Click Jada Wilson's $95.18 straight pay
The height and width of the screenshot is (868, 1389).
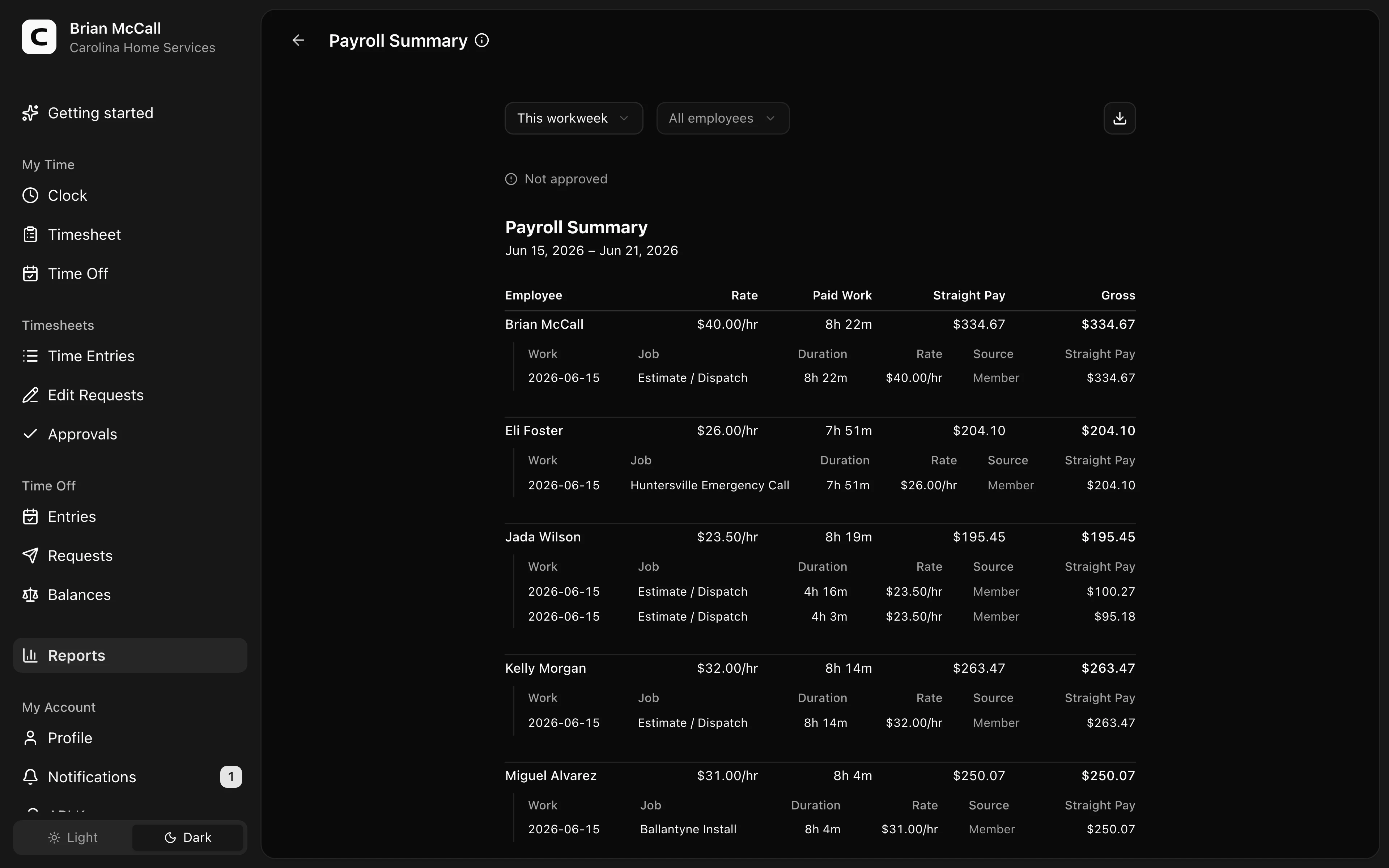[x=1115, y=617]
